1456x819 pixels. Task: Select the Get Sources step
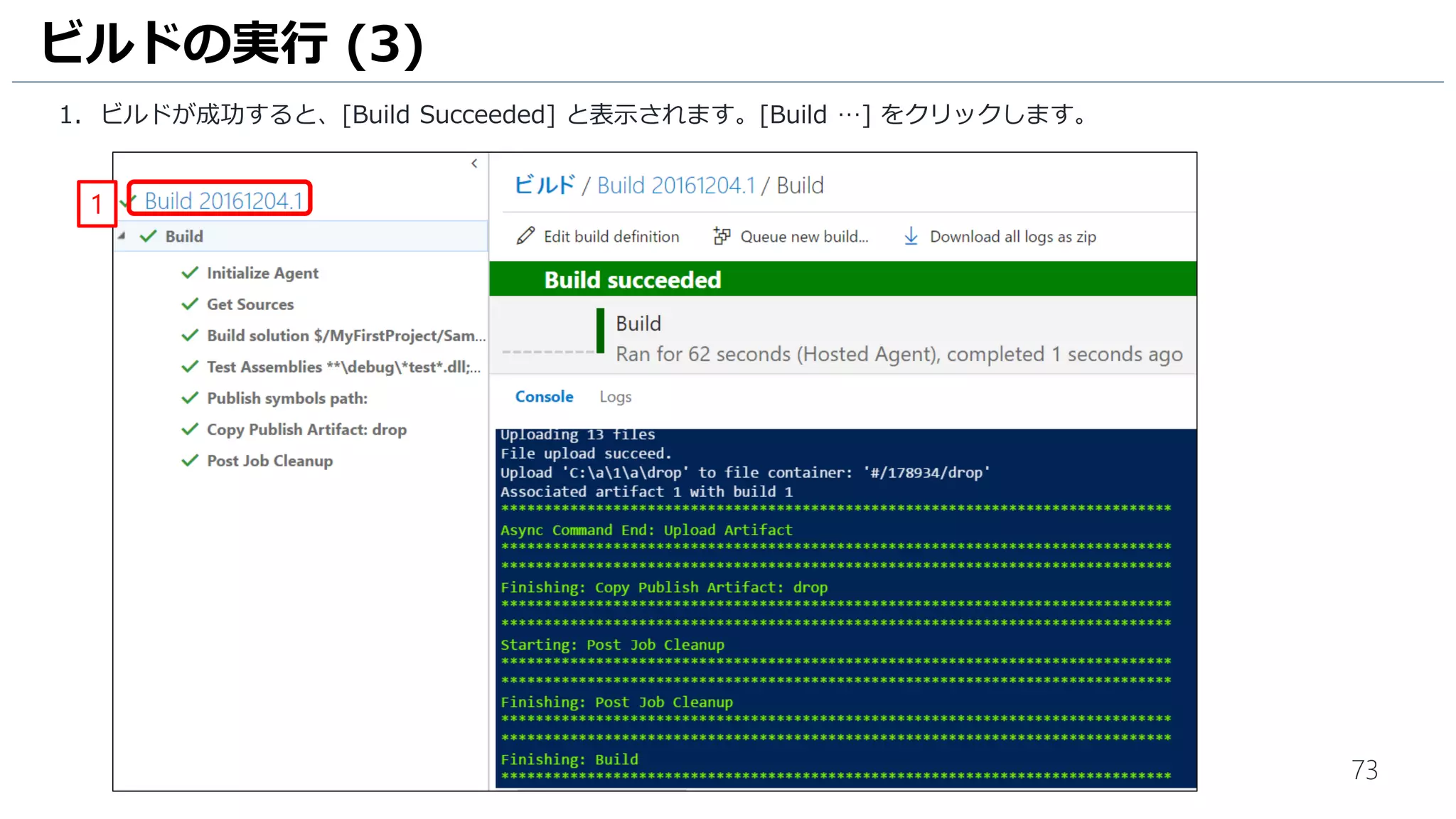click(250, 304)
